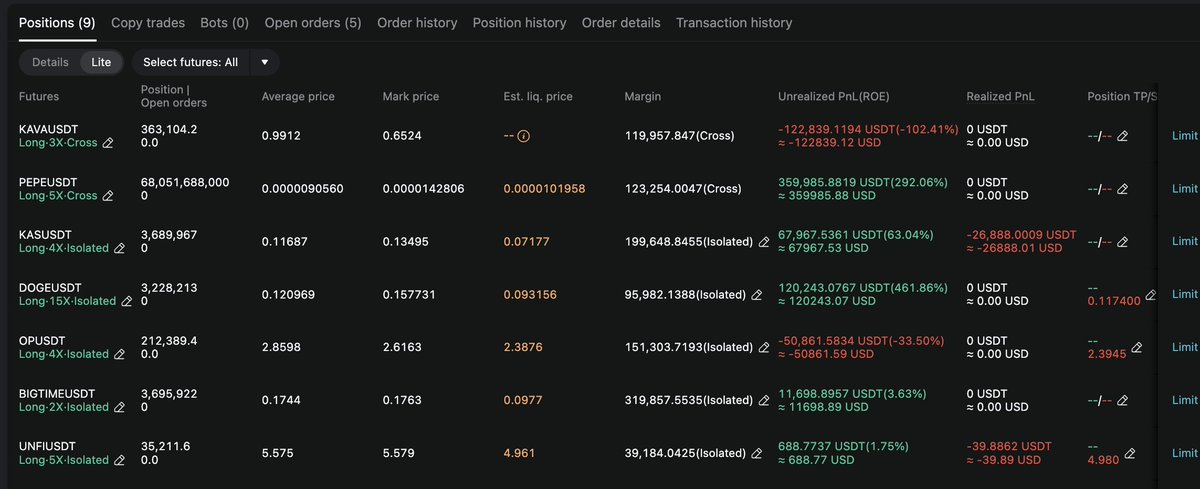Click BIGTIMEUSDT mark price 0.1763

[401, 400]
